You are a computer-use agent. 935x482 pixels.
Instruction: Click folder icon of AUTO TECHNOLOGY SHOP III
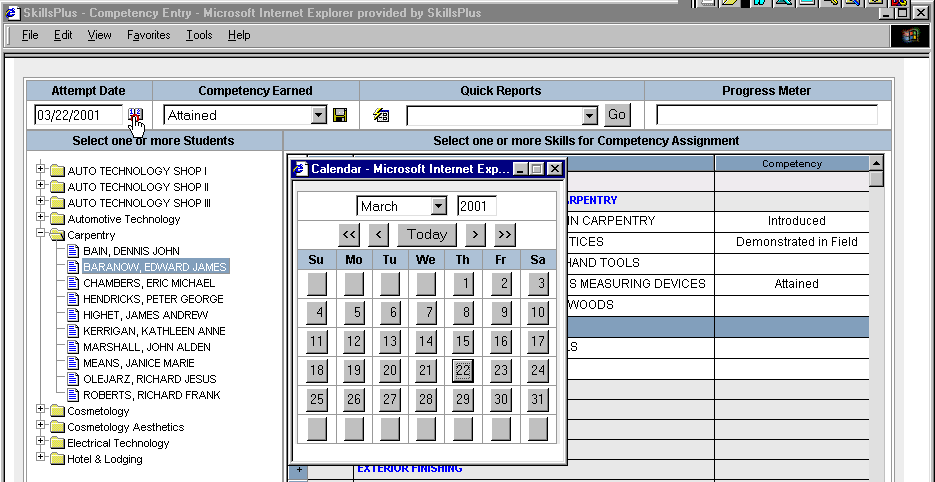click(57, 203)
